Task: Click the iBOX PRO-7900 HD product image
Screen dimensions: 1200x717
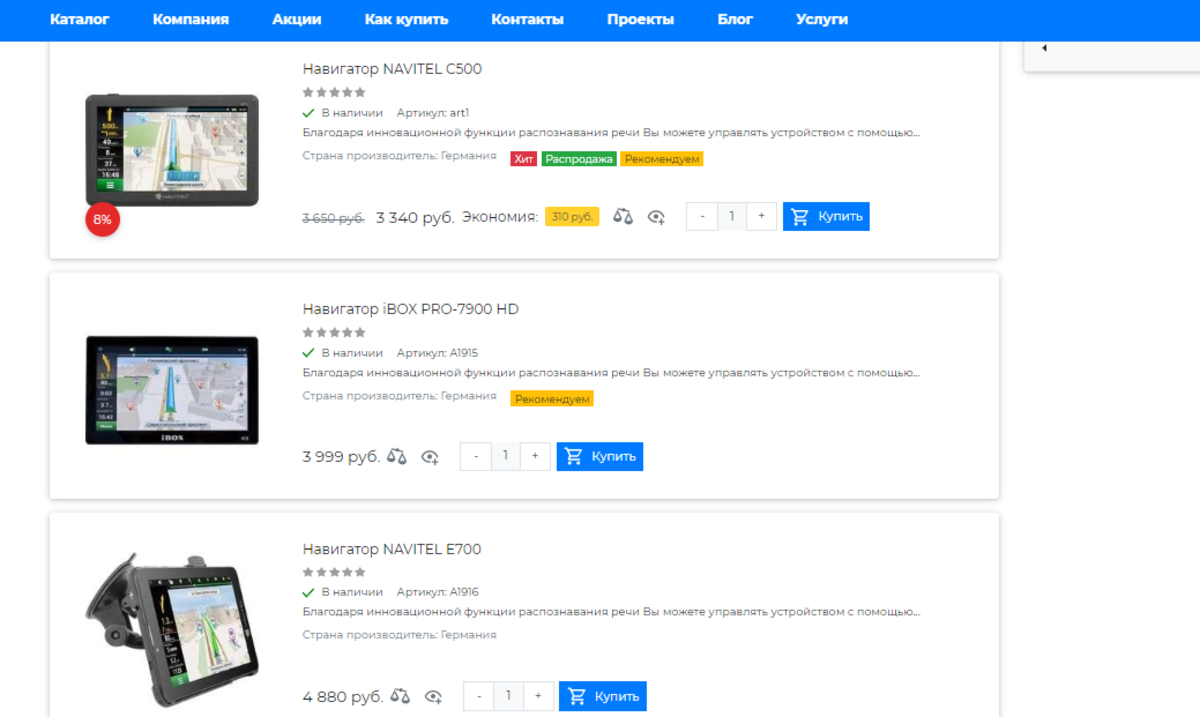Action: pos(172,390)
